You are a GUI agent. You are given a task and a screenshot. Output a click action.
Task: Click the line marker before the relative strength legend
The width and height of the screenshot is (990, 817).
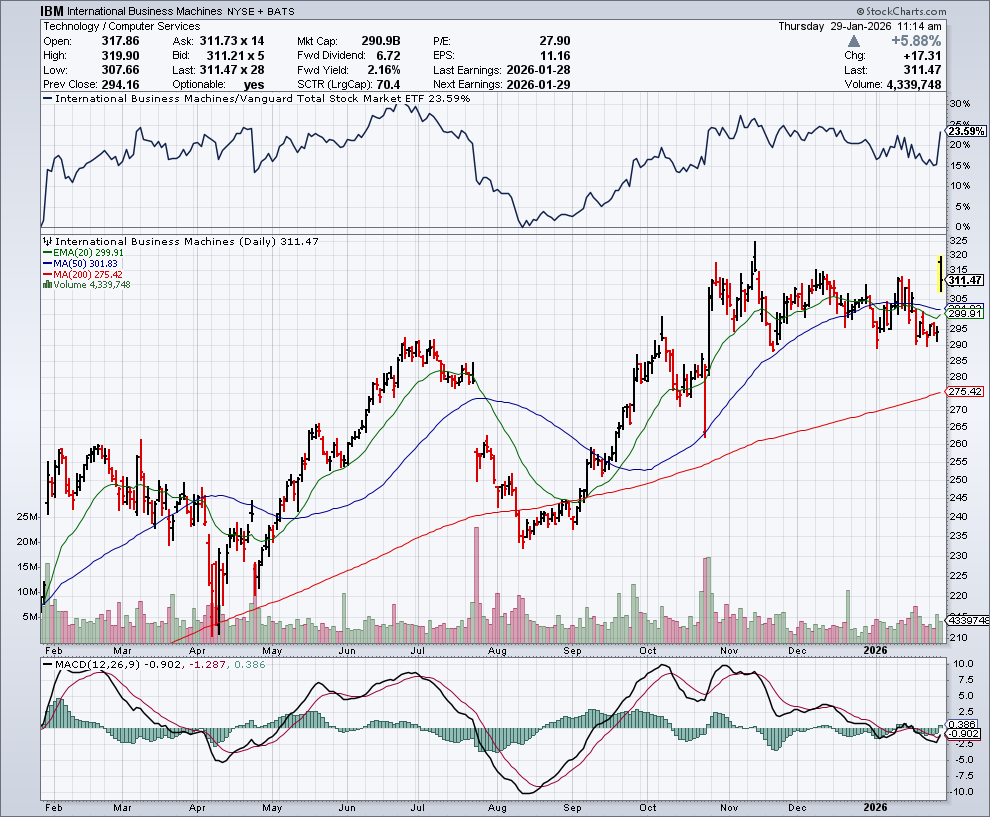tap(47, 99)
